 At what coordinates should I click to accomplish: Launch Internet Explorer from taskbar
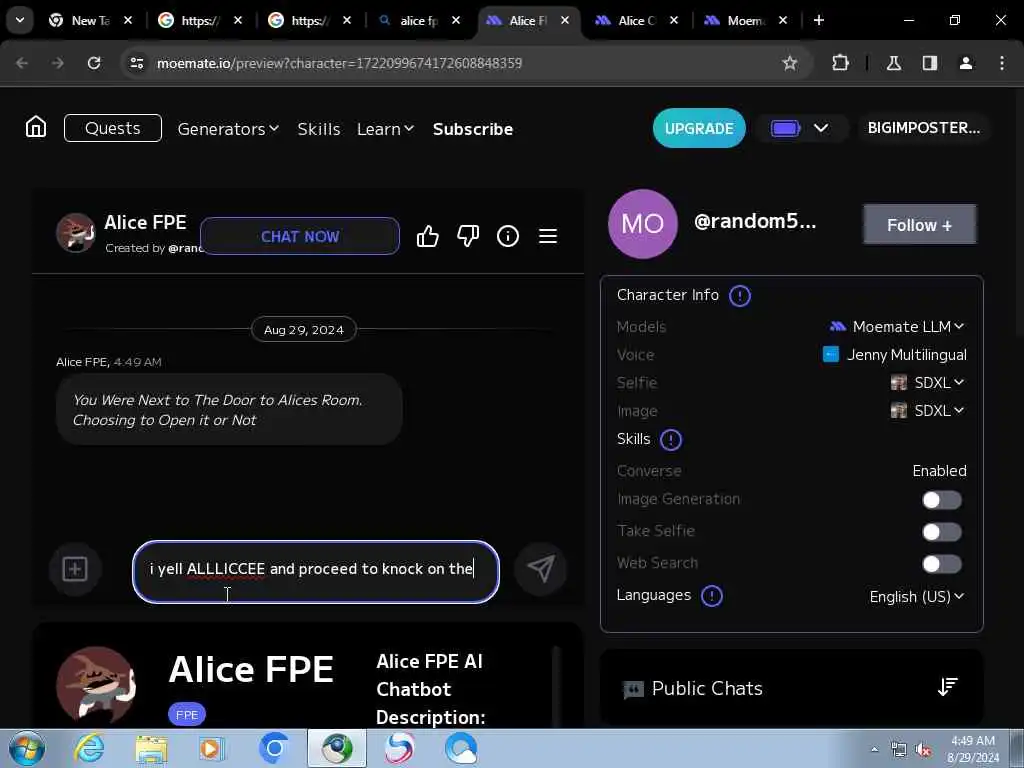[x=89, y=748]
